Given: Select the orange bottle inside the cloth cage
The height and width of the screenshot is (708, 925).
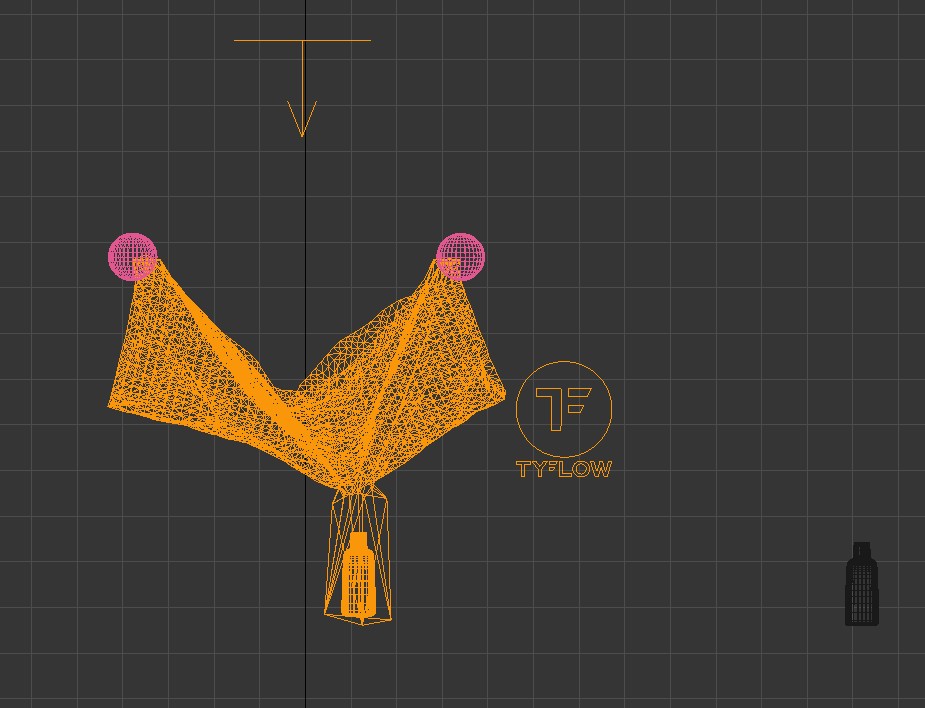Looking at the screenshot, I should pos(358,574).
